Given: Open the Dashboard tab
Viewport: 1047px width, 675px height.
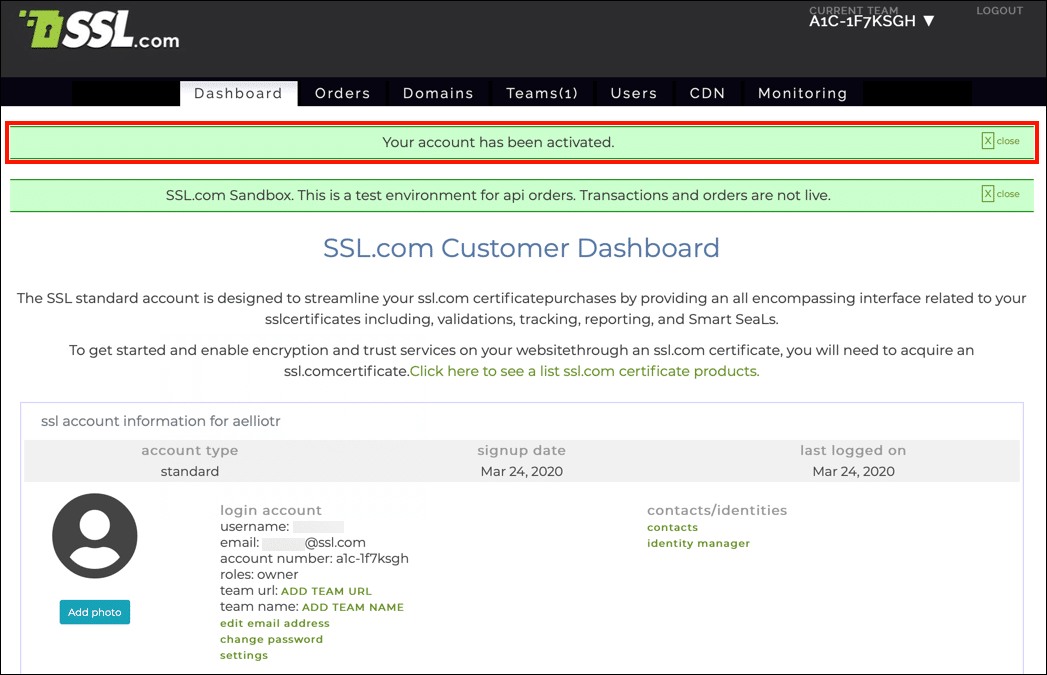Looking at the screenshot, I should point(238,93).
